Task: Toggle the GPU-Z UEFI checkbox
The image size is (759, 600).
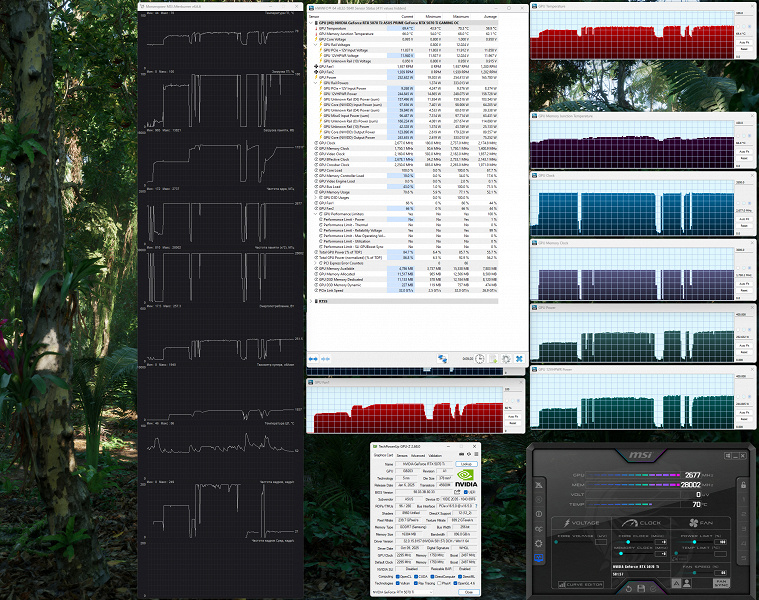Action: [466, 492]
